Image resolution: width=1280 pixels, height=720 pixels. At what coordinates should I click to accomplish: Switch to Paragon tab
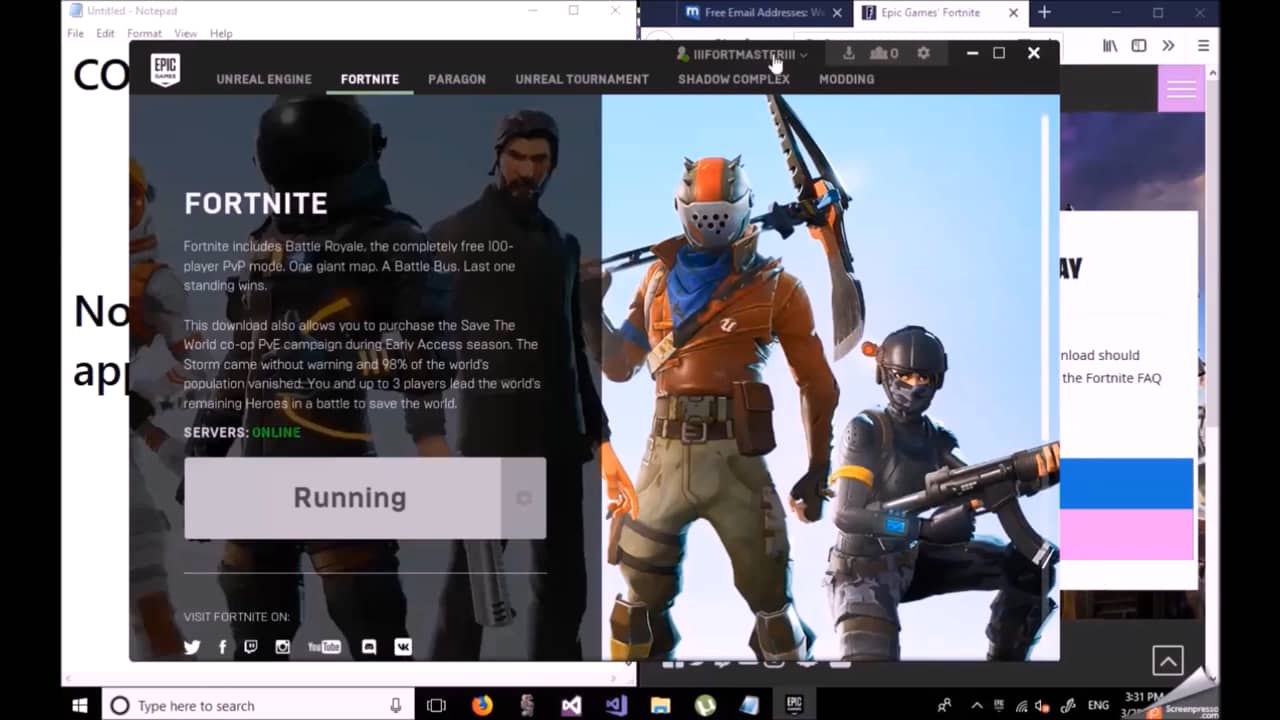pos(457,79)
